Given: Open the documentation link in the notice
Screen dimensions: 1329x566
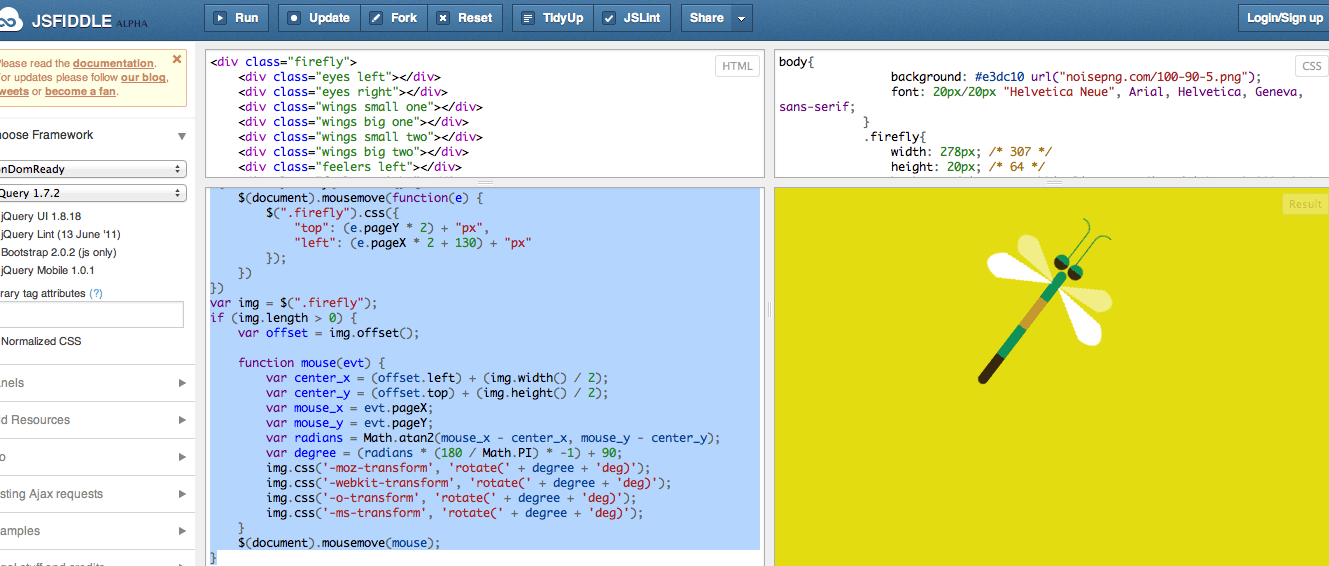Looking at the screenshot, I should click(113, 64).
